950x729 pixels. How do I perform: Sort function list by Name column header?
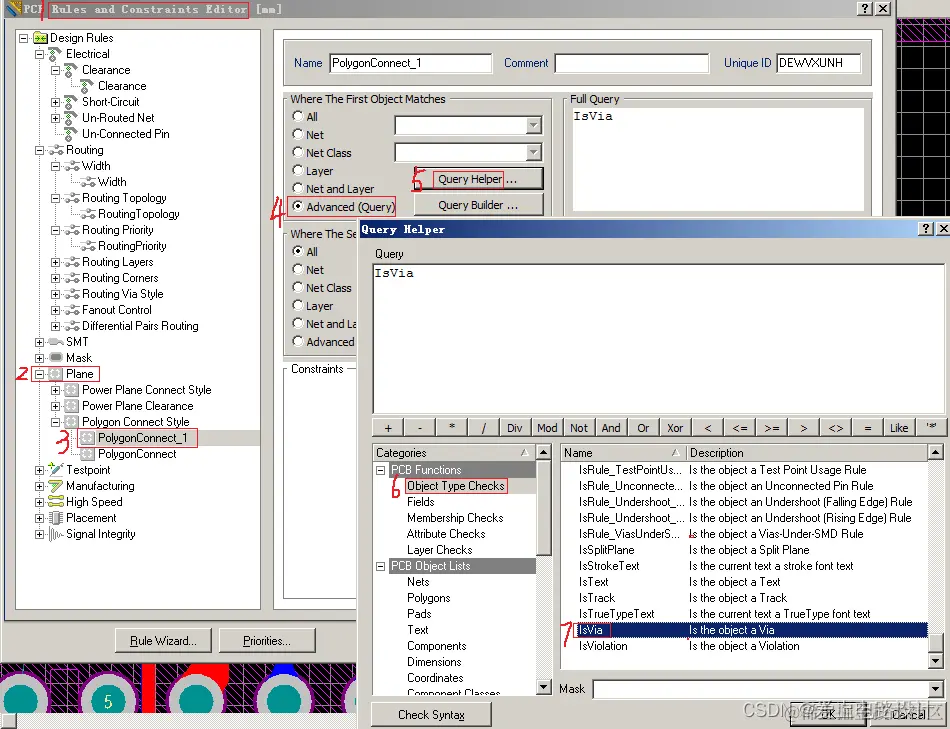click(x=622, y=453)
